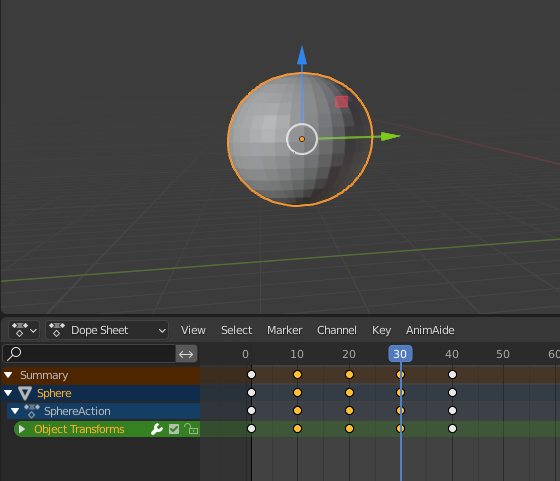Open the AnimAide menu
The image size is (560, 481).
tap(430, 330)
